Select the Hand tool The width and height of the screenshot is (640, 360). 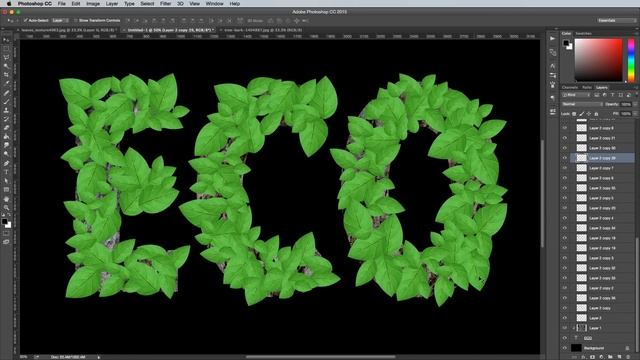pos(6,199)
